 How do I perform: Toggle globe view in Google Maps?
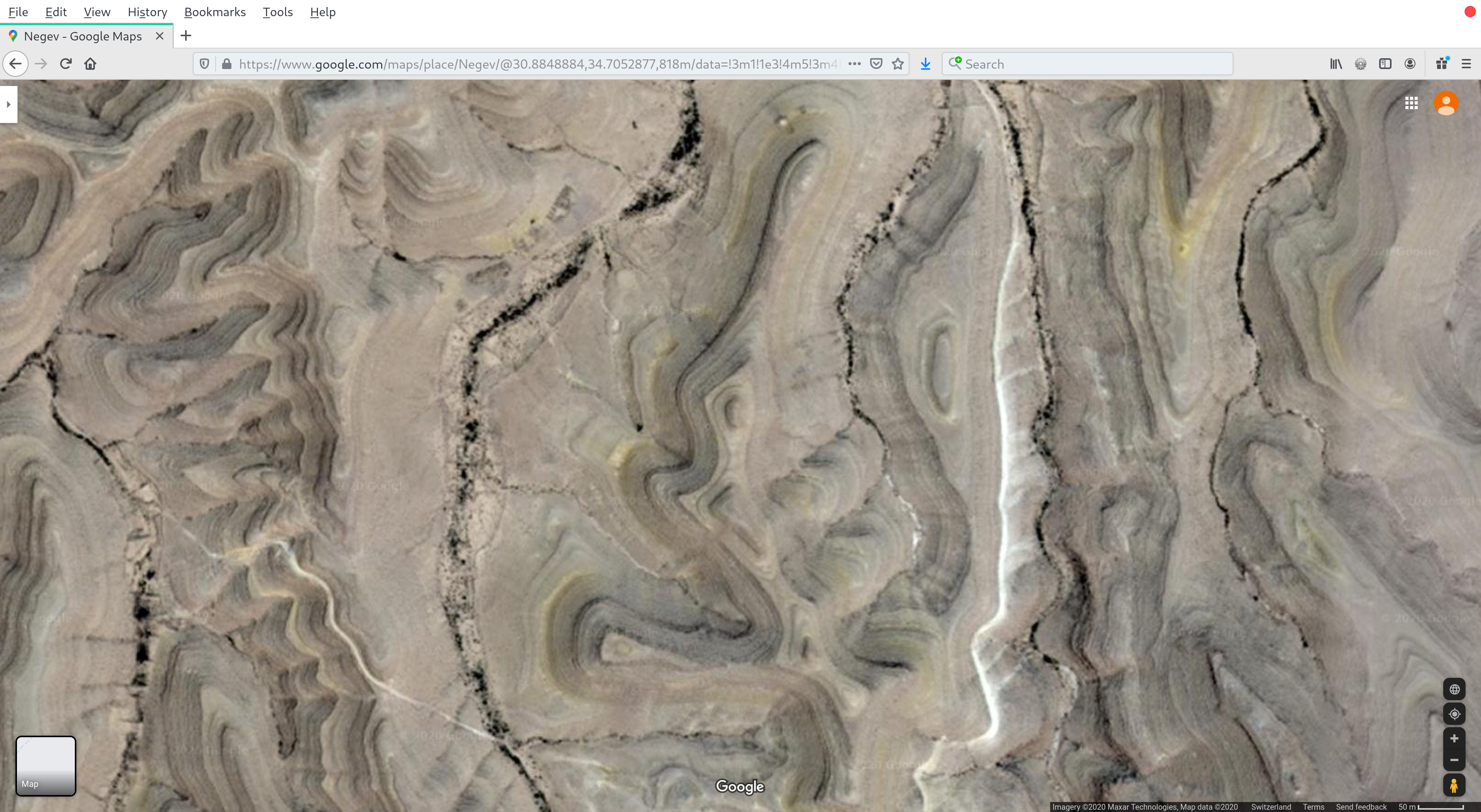coord(1454,689)
